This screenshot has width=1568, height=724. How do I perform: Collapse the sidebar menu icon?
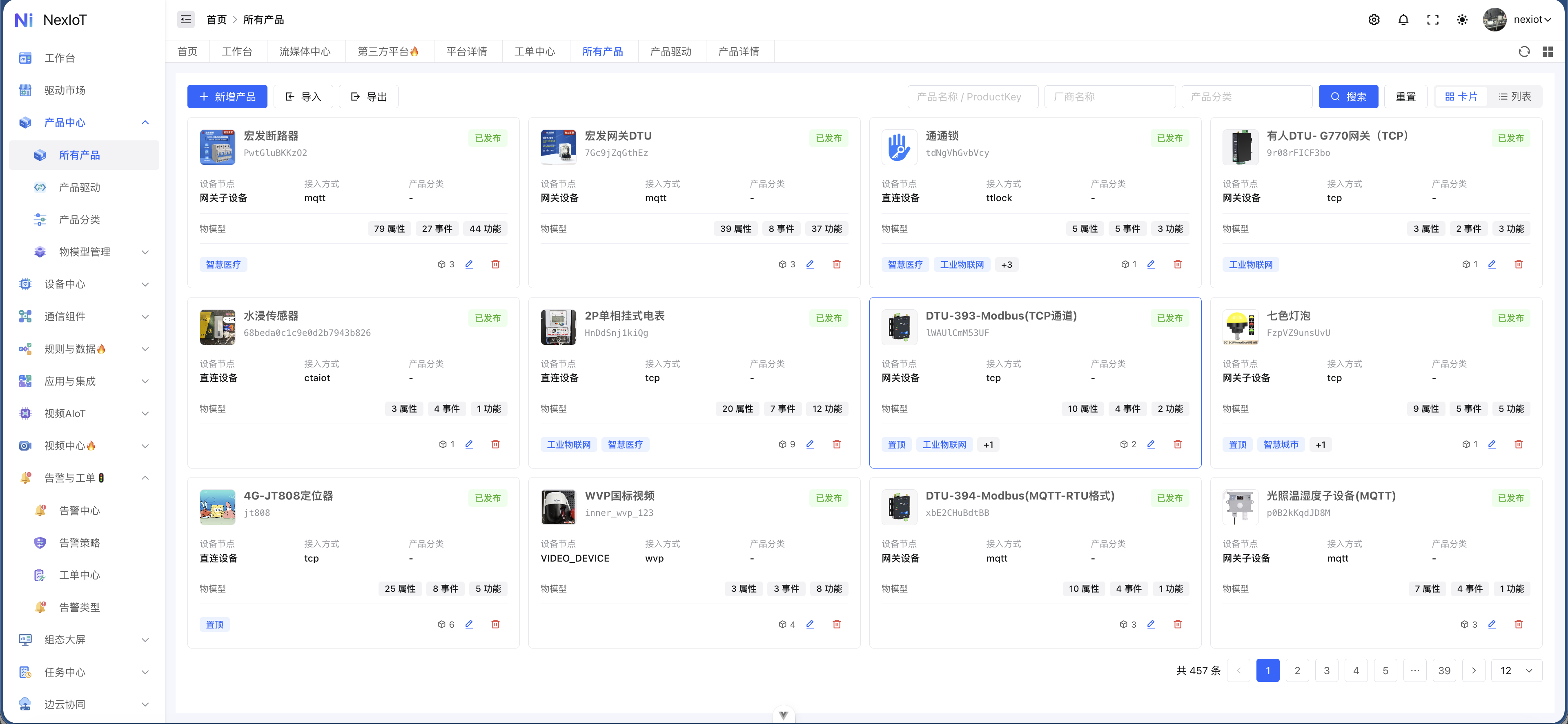186,20
